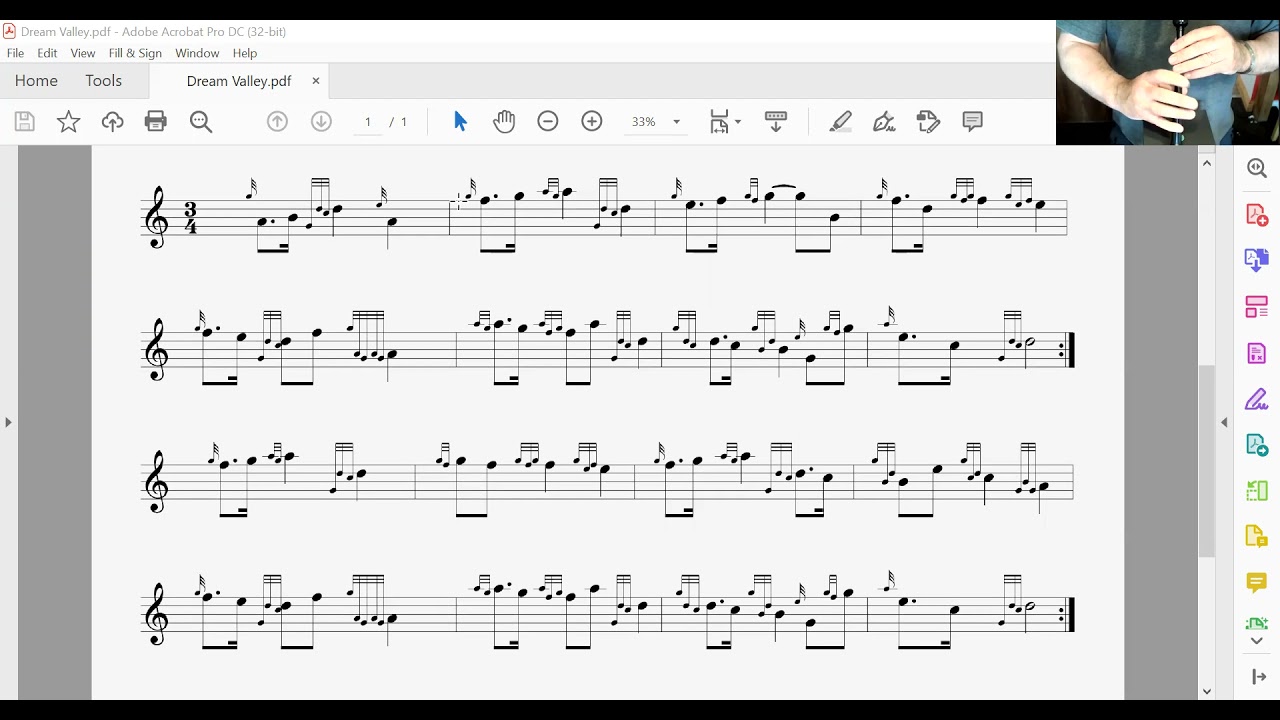Image resolution: width=1280 pixels, height=720 pixels.
Task: Bookmark file with the star icon
Action: tap(68, 122)
